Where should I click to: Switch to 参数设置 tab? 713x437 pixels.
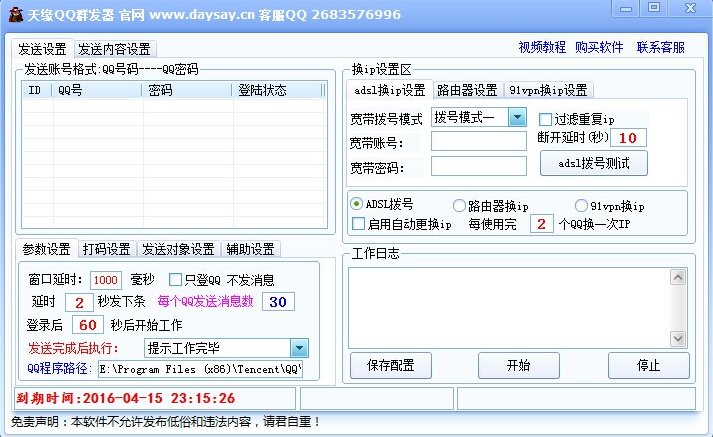46,249
